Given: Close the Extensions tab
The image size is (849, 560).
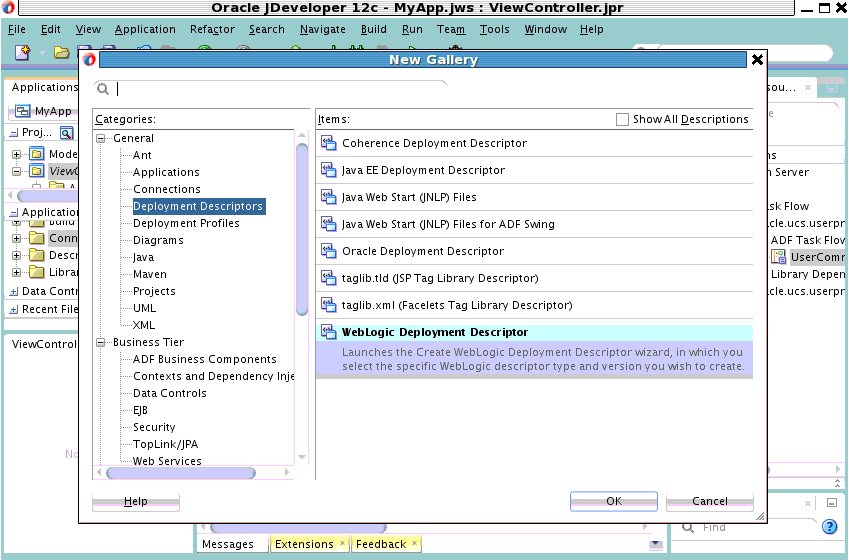Looking at the screenshot, I should click(342, 543).
